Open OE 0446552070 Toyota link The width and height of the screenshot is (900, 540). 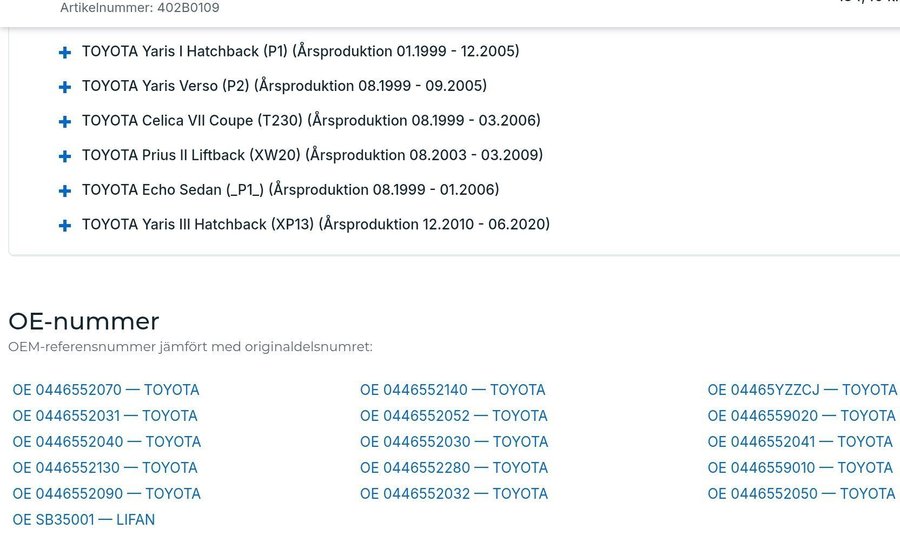click(x=106, y=390)
